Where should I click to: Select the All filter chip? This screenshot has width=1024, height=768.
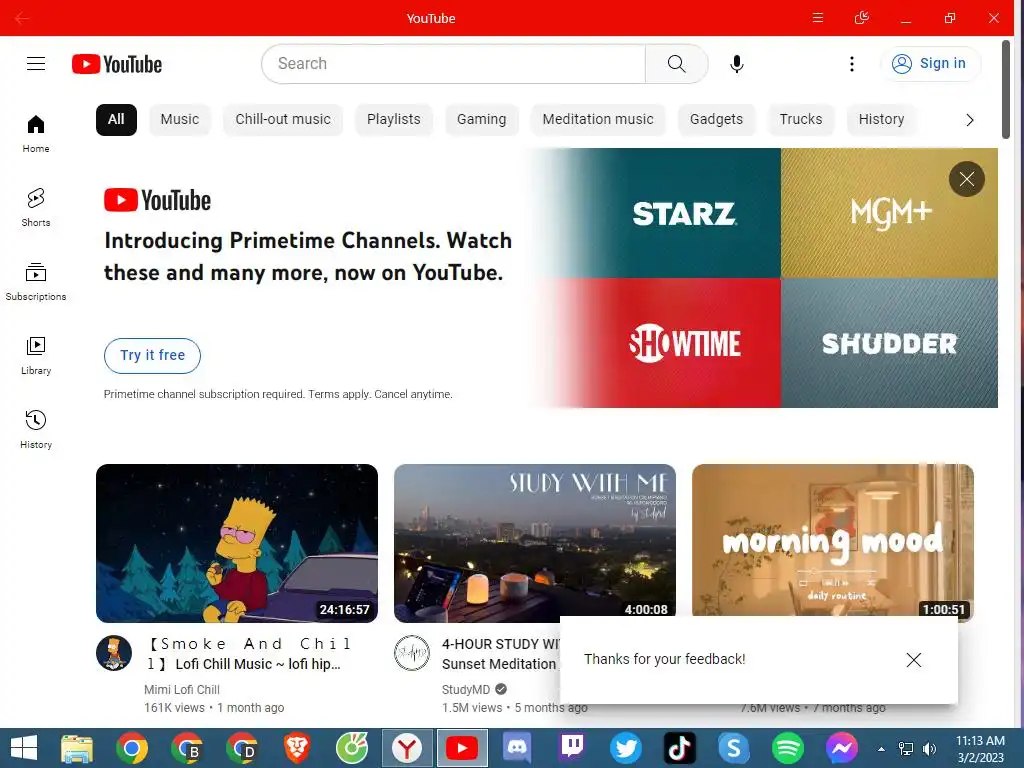[116, 120]
